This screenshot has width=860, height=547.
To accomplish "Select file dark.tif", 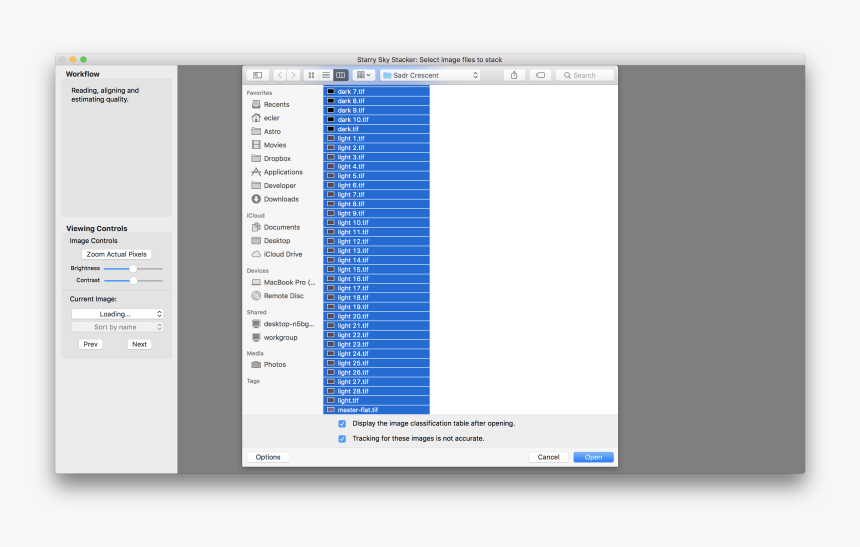I will (376, 129).
